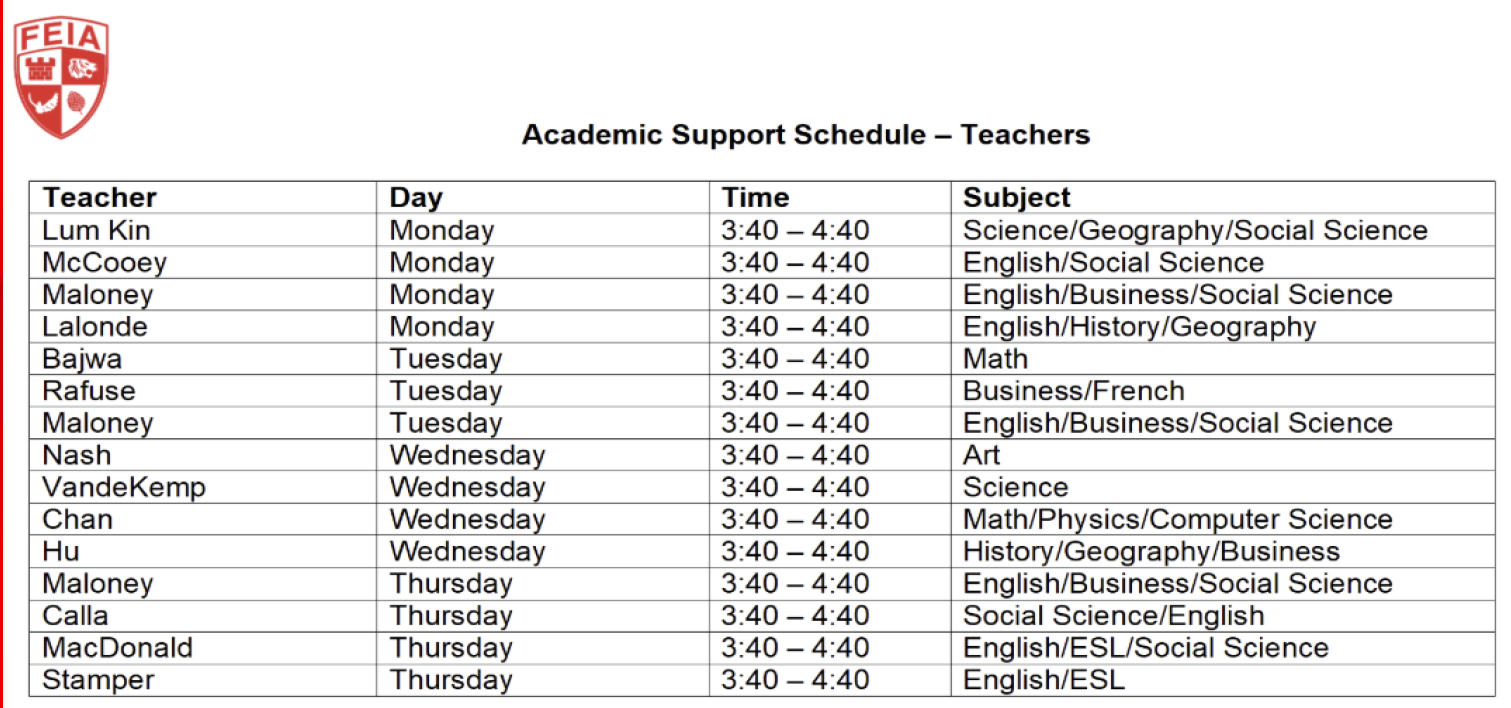Click Math/Physics/Computer Science cell

pyautogui.click(x=1177, y=520)
